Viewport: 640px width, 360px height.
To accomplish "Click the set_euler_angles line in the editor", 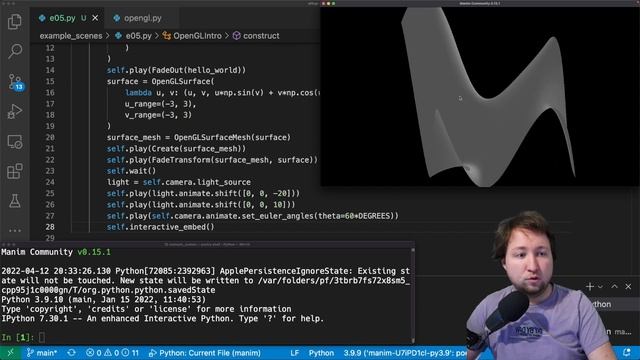I will pyautogui.click(x=253, y=216).
